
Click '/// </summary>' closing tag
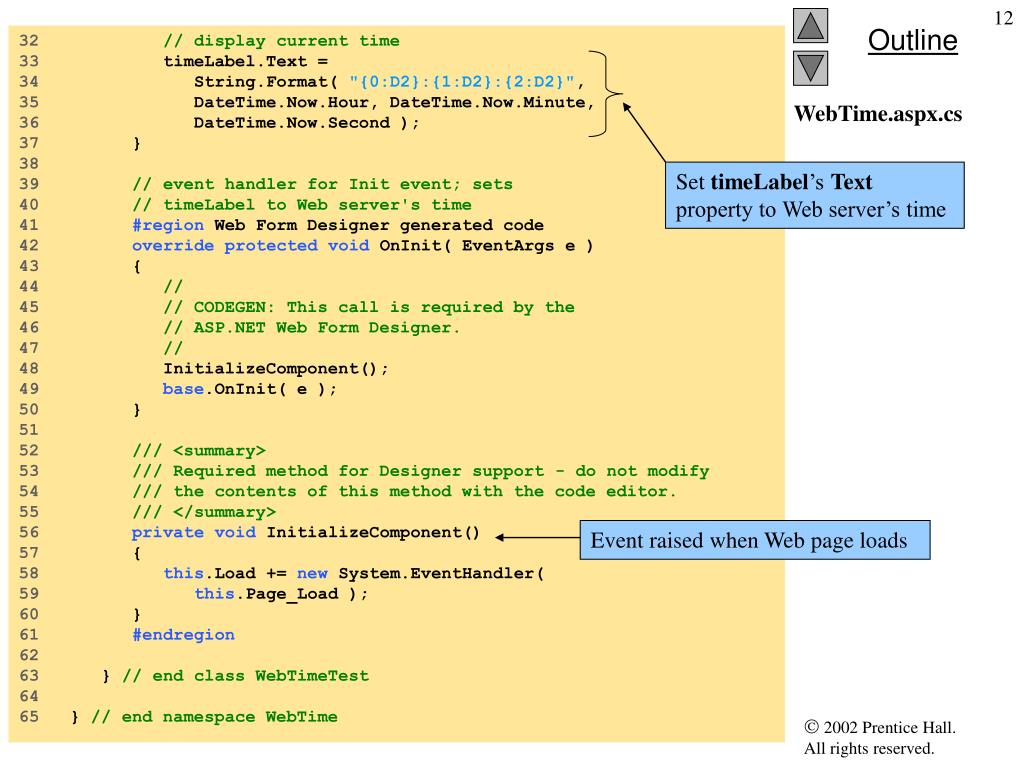[x=204, y=512]
